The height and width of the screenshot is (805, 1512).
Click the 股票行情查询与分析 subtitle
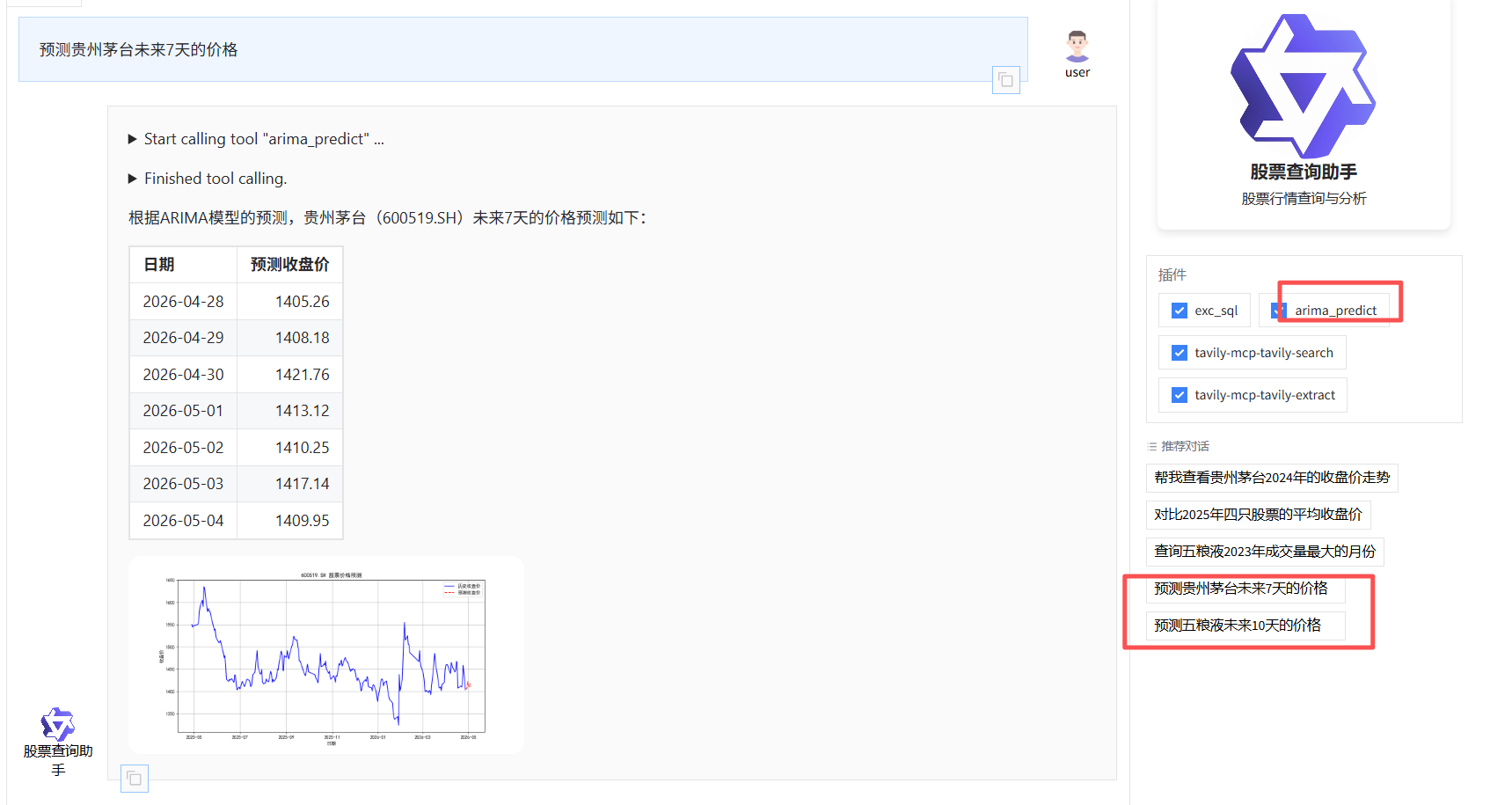pyautogui.click(x=1304, y=199)
